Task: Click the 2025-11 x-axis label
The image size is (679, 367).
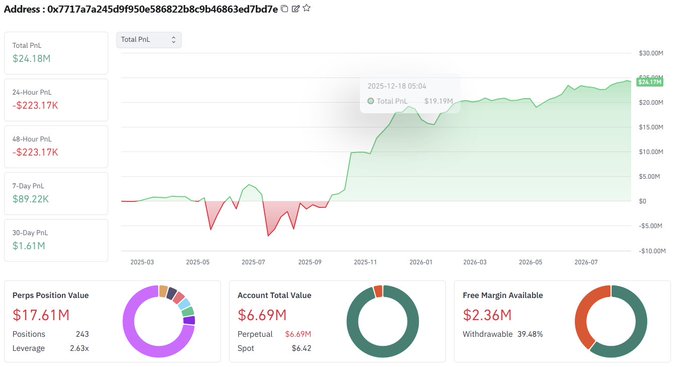Action: 365,262
